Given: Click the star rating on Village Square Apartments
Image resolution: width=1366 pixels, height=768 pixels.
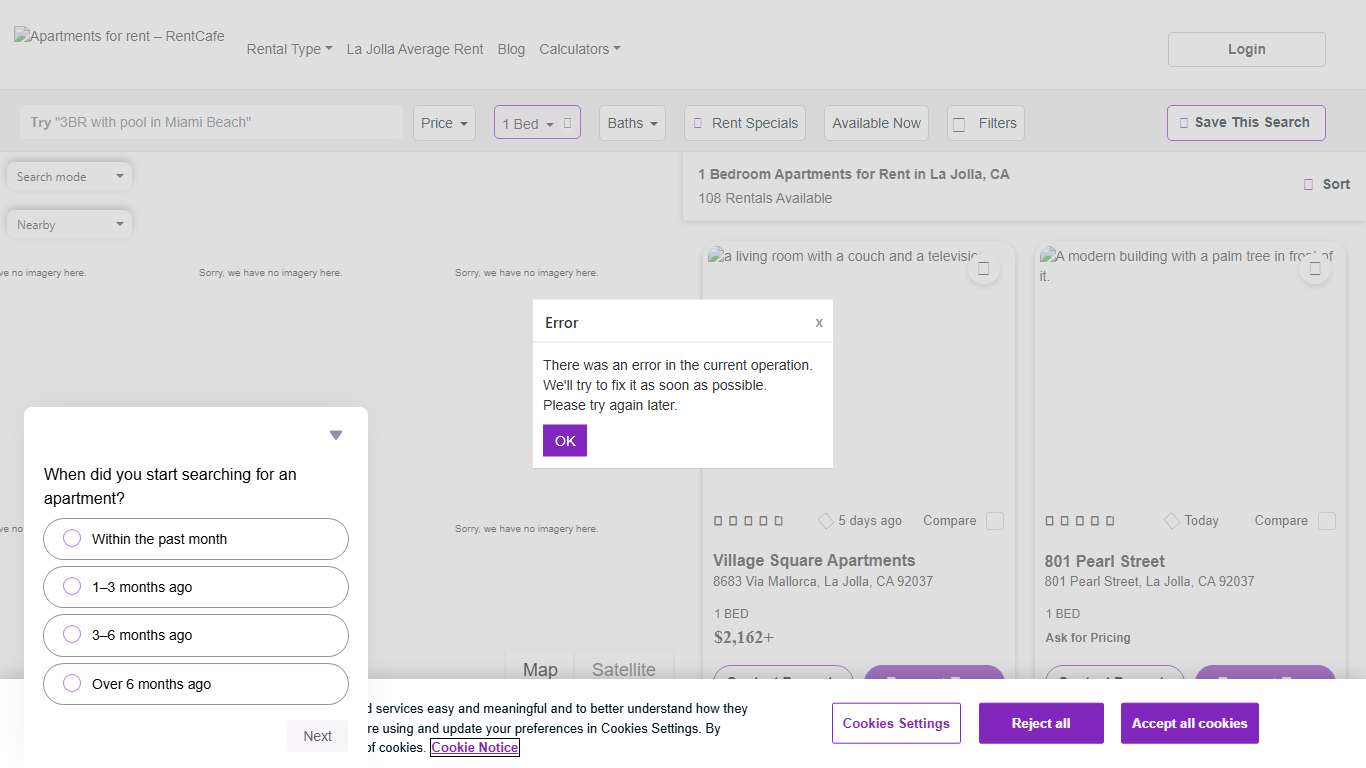Looking at the screenshot, I should pyautogui.click(x=748, y=521).
